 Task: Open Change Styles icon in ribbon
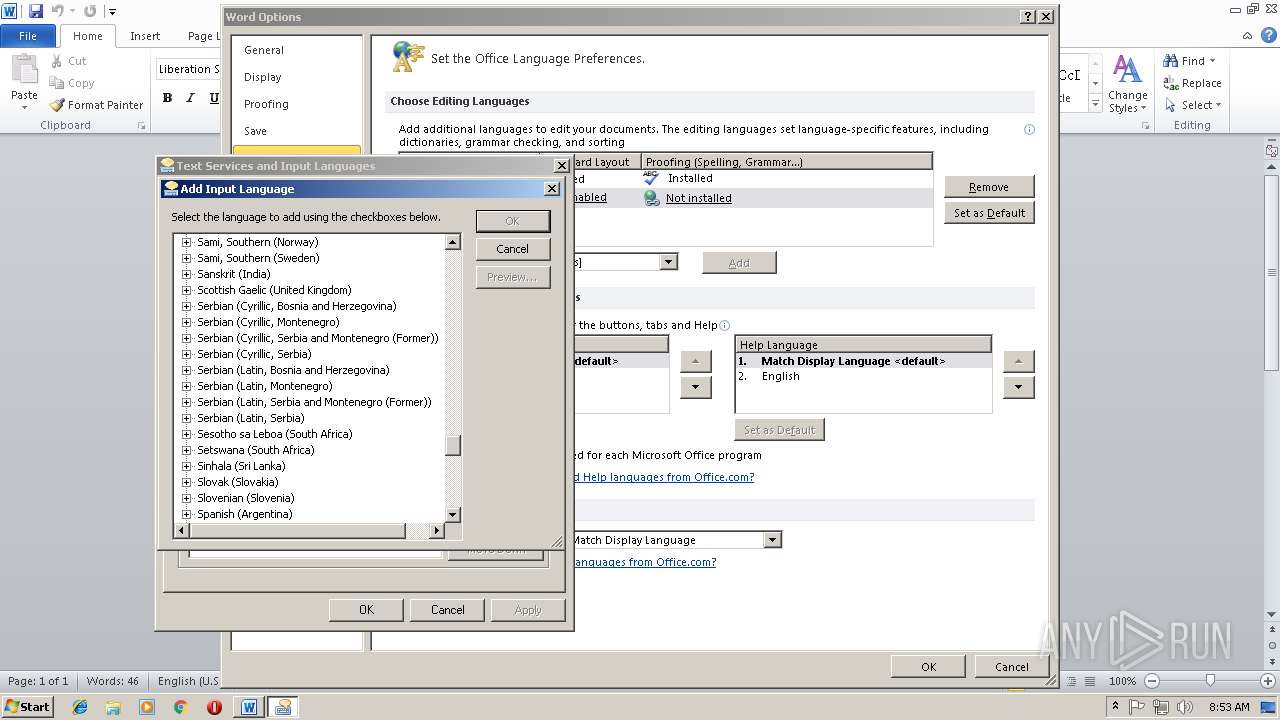[1128, 70]
